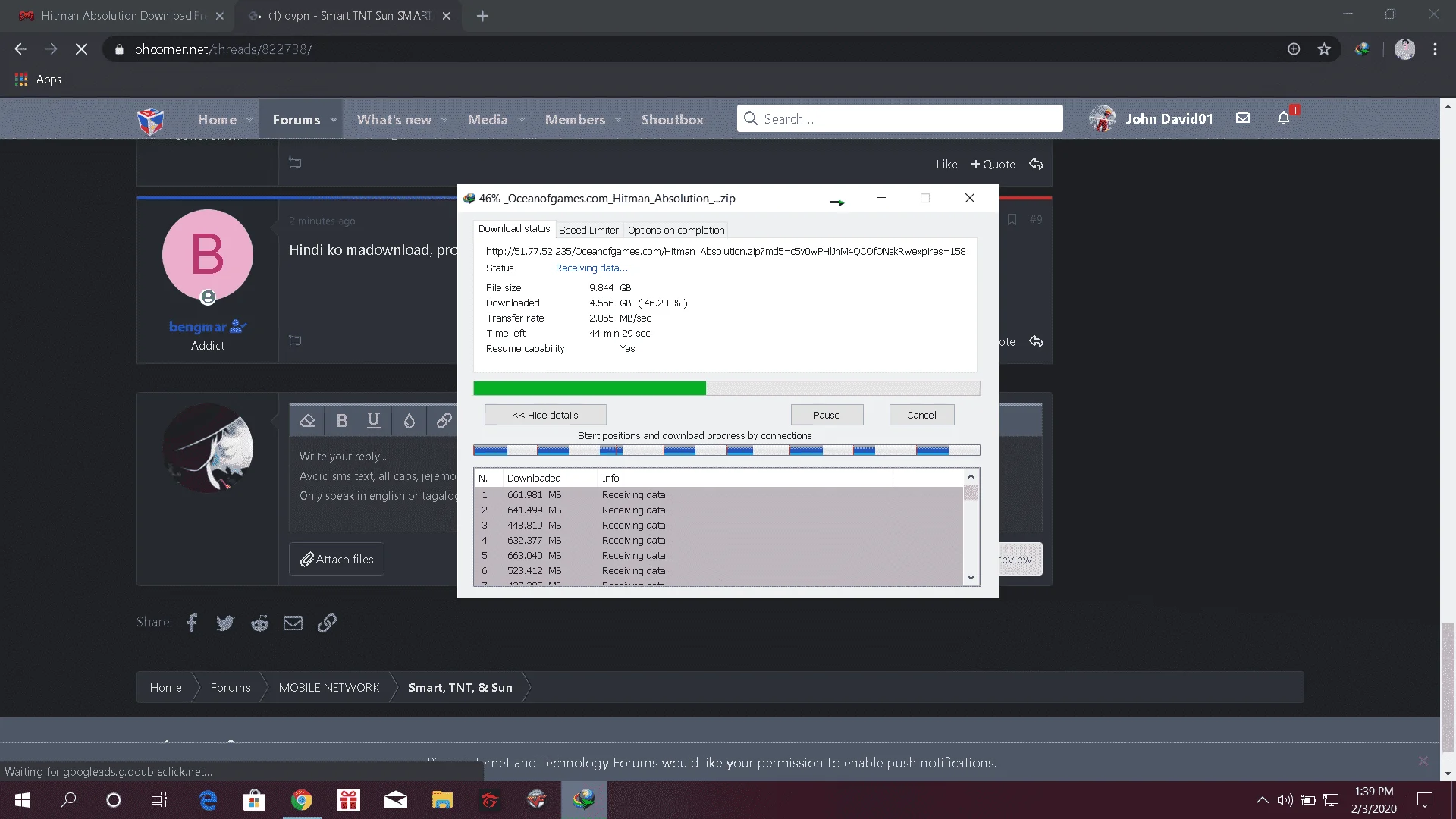
Task: Click the Downloaded column header
Action: point(550,479)
